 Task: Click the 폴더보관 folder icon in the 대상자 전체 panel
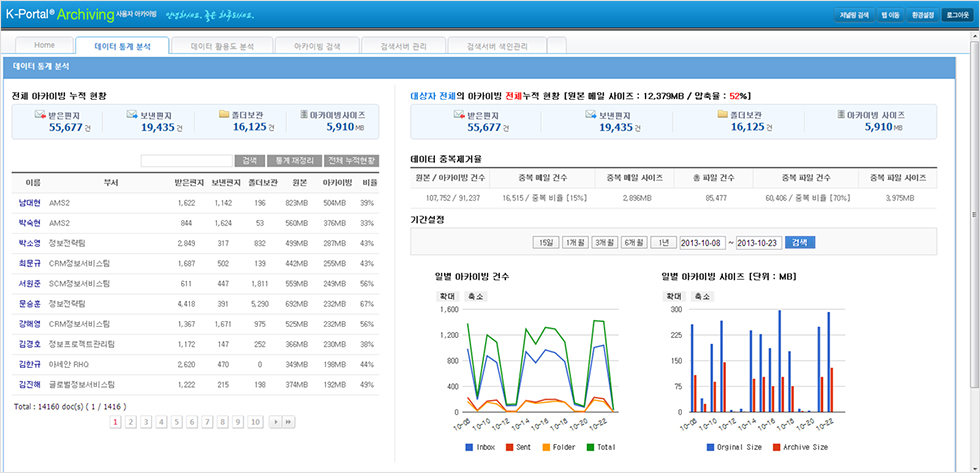tap(722, 115)
